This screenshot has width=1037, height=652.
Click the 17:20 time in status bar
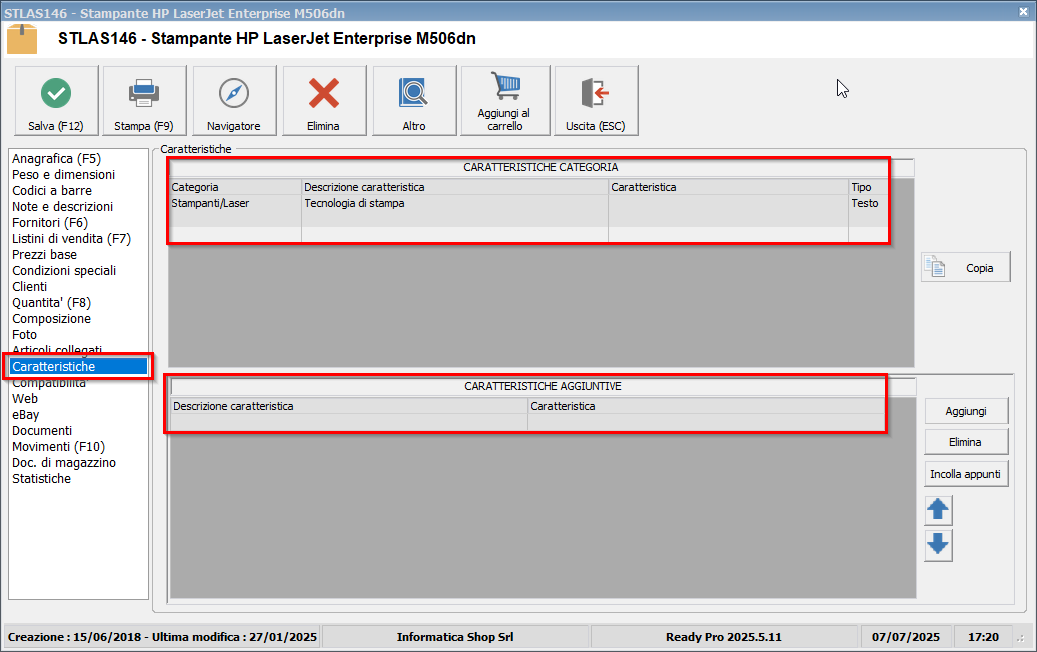(983, 637)
